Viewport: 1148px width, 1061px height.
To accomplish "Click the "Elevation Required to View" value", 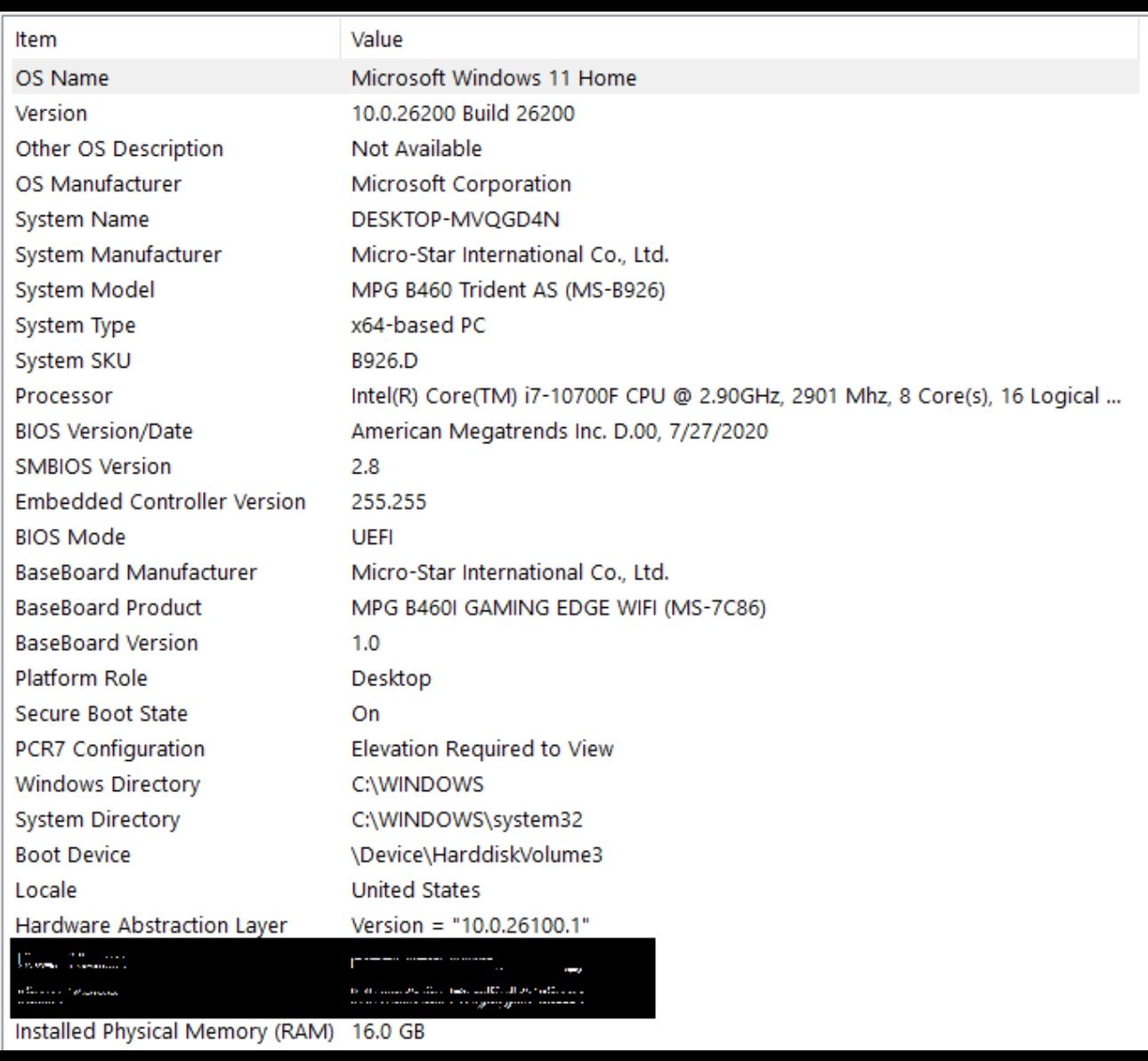I will [482, 749].
